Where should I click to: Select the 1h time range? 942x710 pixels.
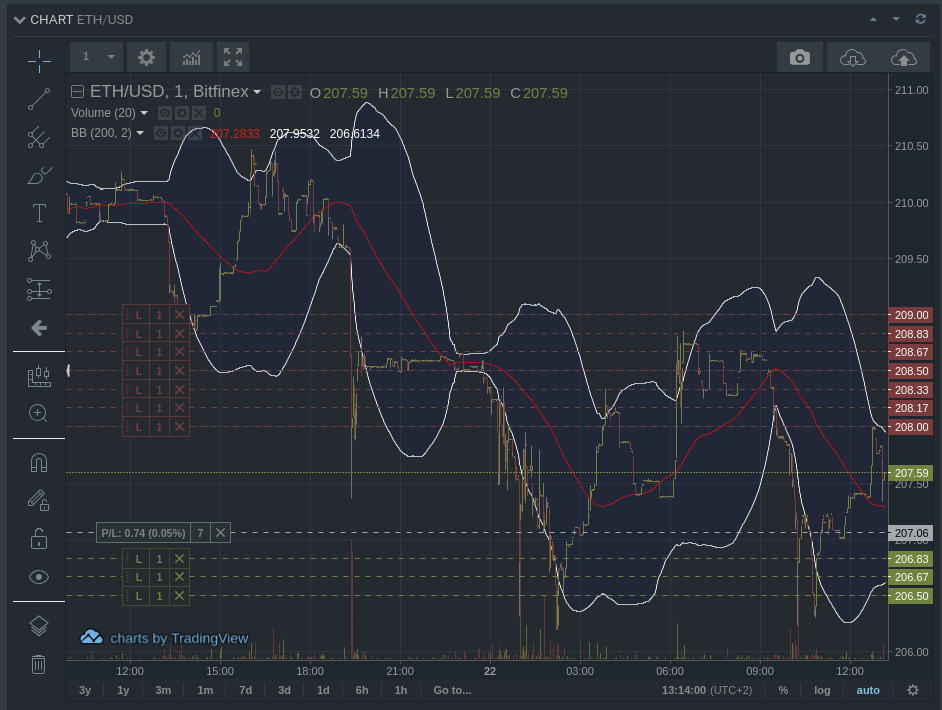pos(400,690)
